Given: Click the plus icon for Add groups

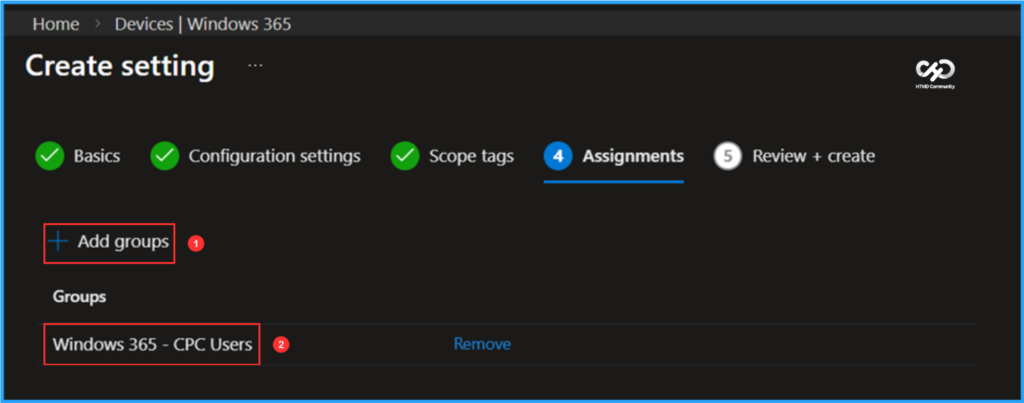Looking at the screenshot, I should click(x=58, y=242).
